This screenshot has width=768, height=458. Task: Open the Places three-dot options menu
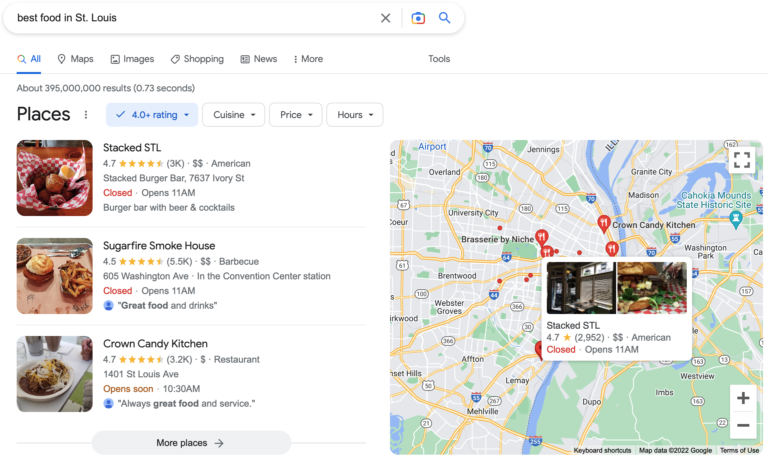[86, 115]
